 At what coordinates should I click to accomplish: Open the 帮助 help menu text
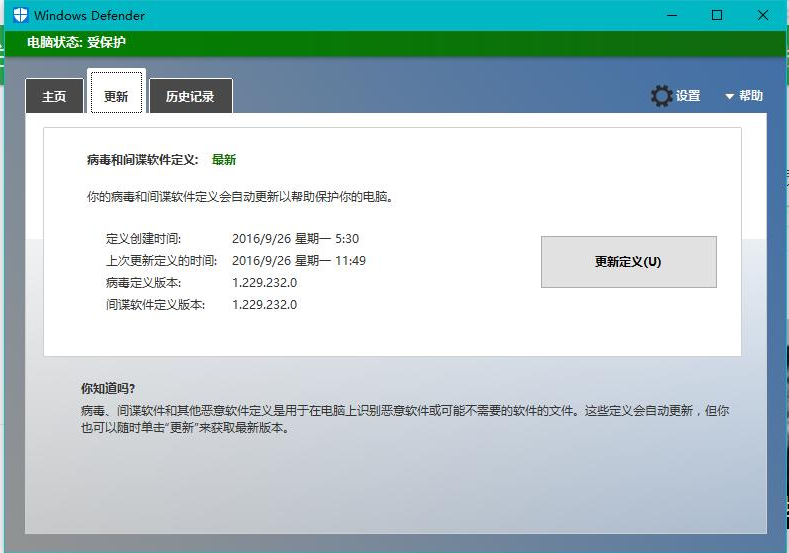click(x=751, y=96)
